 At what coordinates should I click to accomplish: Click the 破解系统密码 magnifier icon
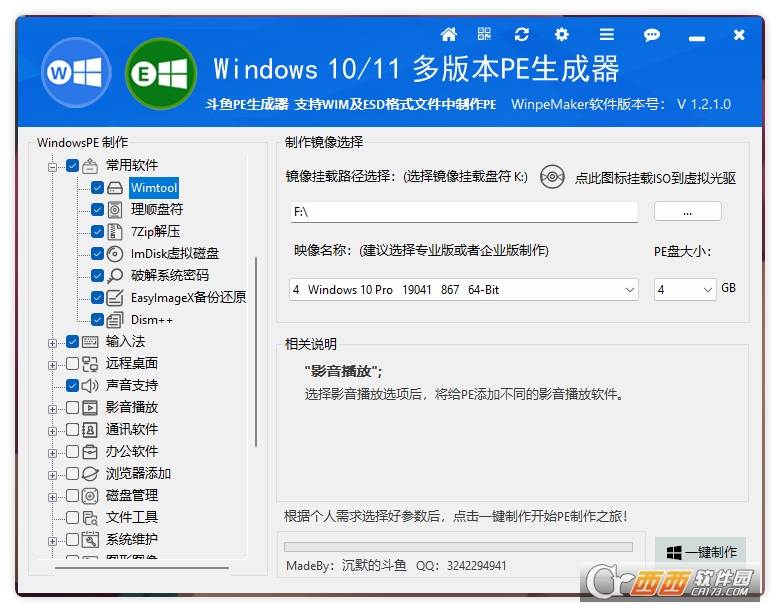coord(115,276)
